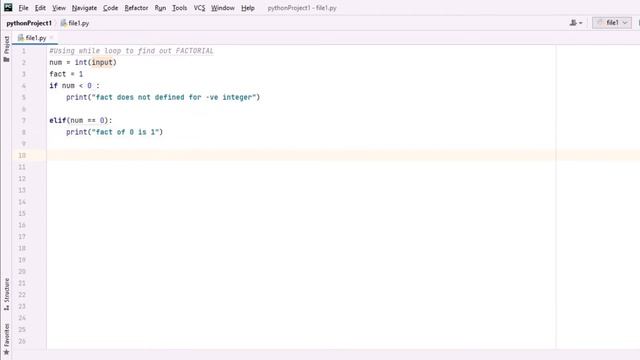Open the Window menu

(222, 8)
